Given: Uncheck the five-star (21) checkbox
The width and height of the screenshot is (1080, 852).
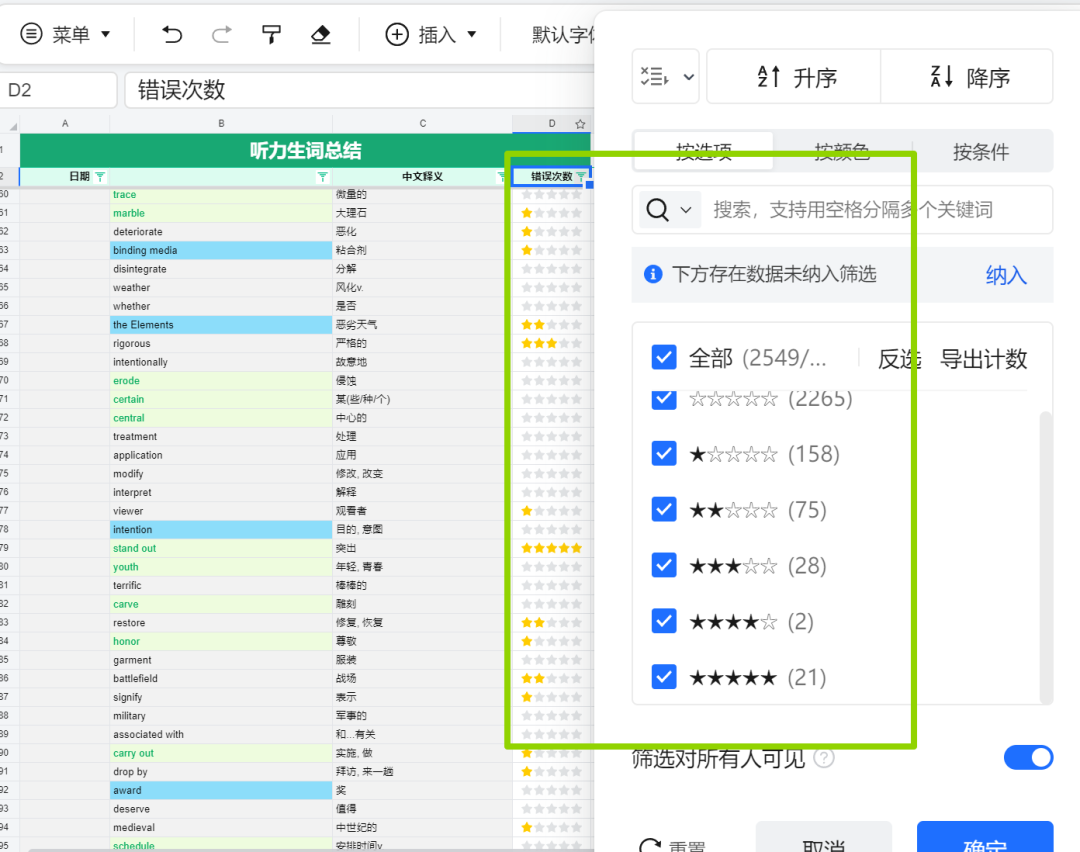Looking at the screenshot, I should point(664,678).
